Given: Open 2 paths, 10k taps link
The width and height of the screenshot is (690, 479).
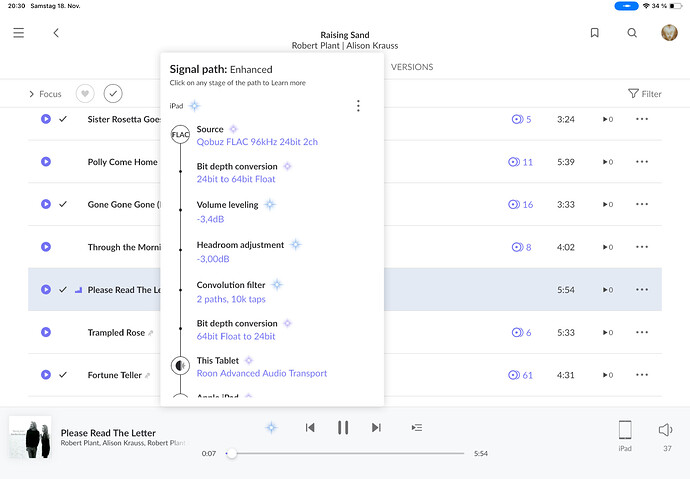Looking at the screenshot, I should coord(231,299).
